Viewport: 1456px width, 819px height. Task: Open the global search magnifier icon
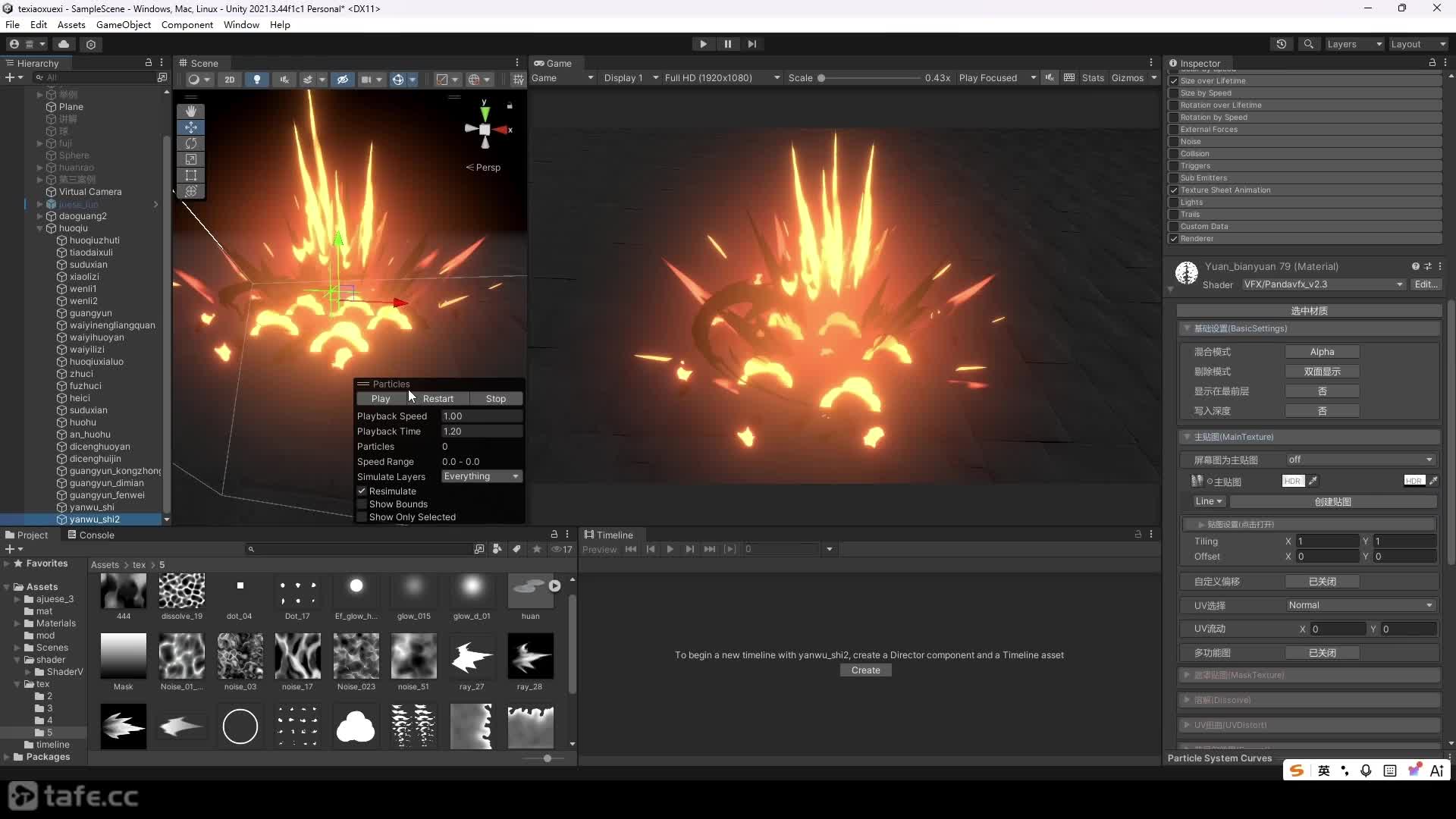pos(1308,44)
